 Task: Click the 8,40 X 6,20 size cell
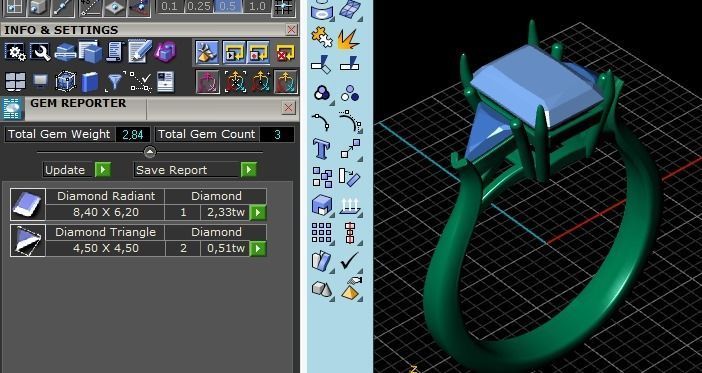click(x=106, y=212)
